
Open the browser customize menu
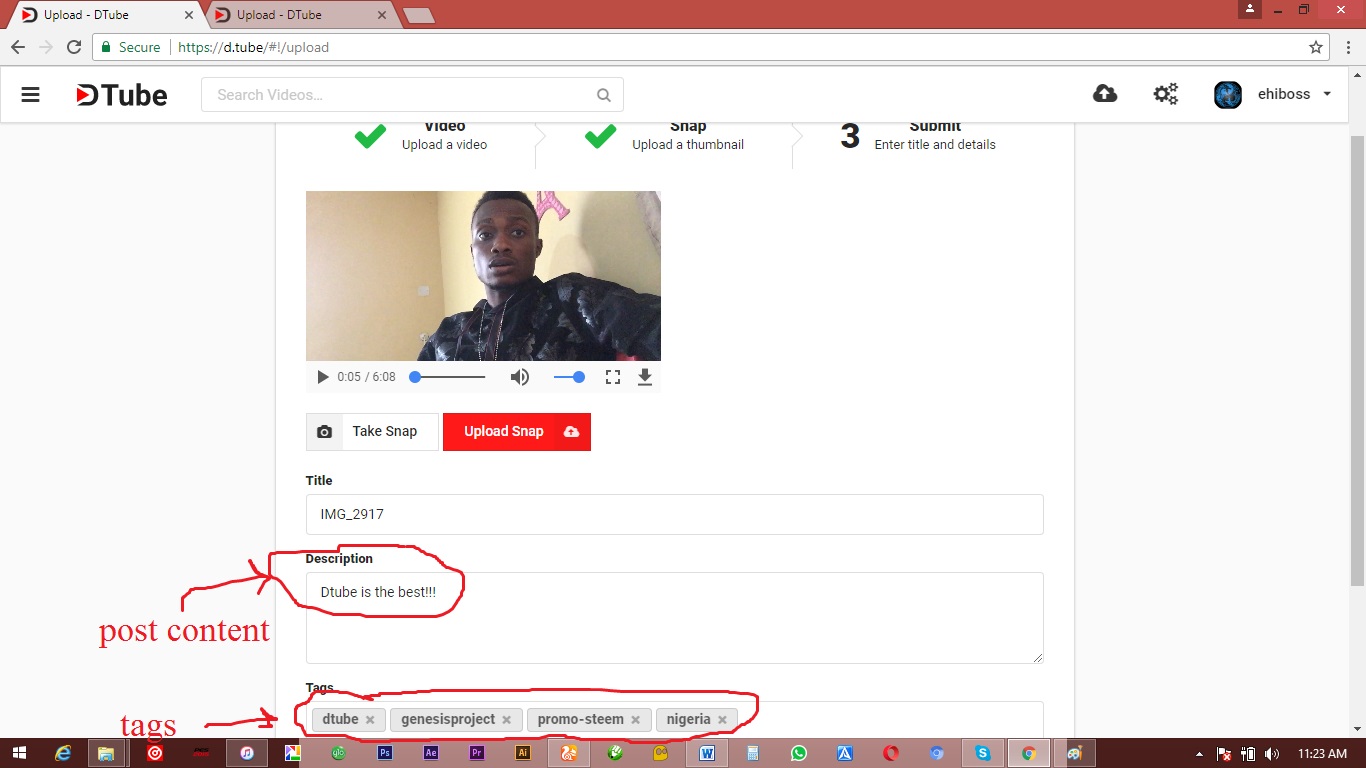[x=1347, y=47]
